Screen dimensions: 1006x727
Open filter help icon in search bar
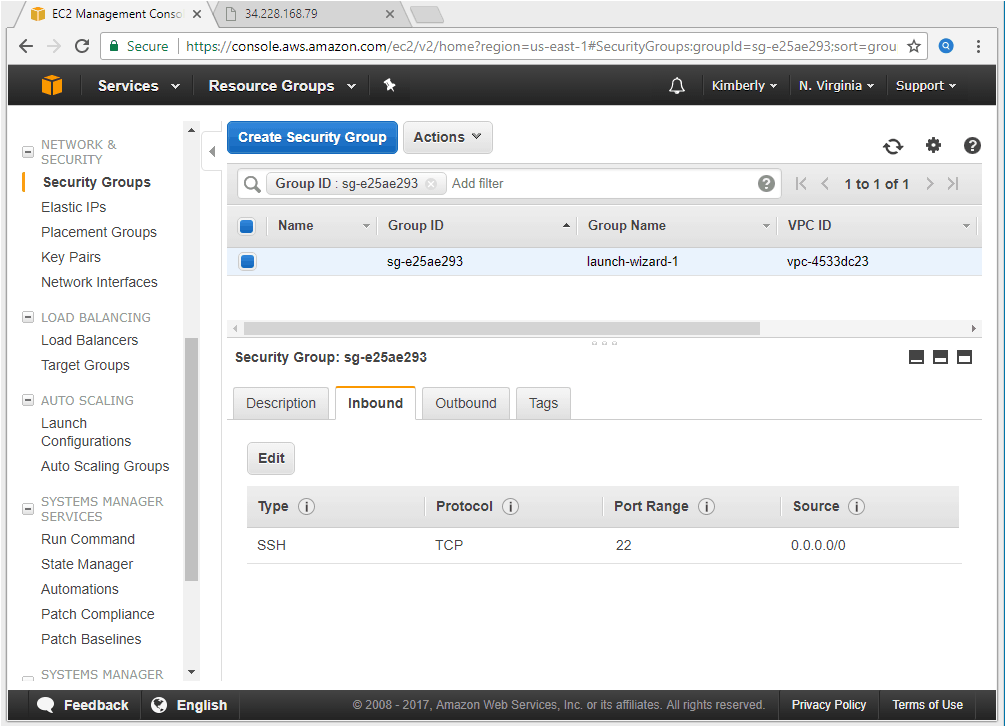tap(766, 184)
